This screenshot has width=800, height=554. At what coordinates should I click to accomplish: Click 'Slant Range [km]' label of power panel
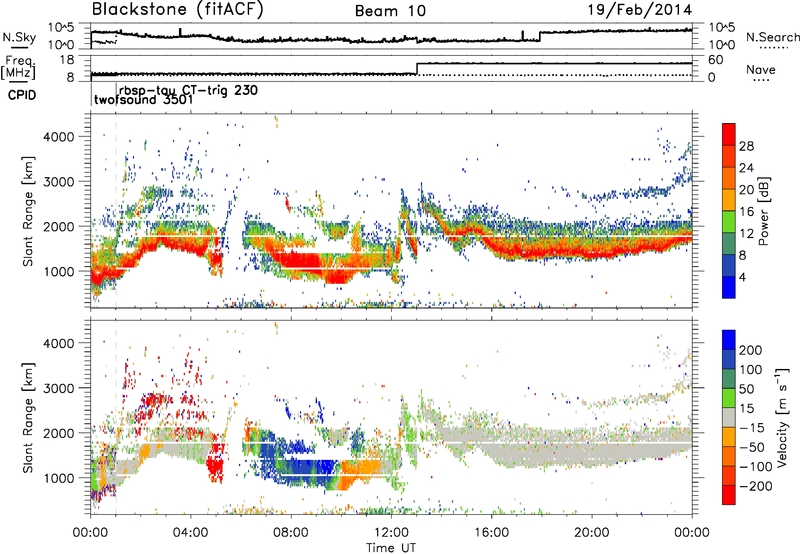(28, 211)
